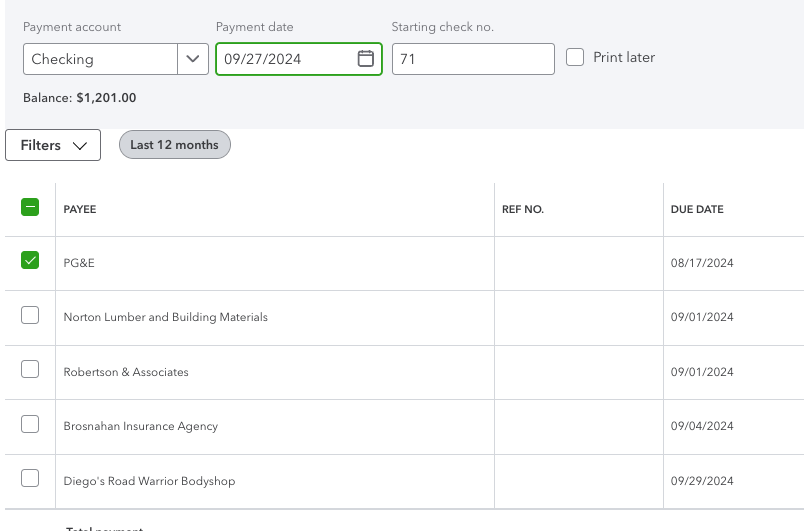The height and width of the screenshot is (531, 804).
Task: Click the 08/17/2024 due date
Action: [x=702, y=263]
